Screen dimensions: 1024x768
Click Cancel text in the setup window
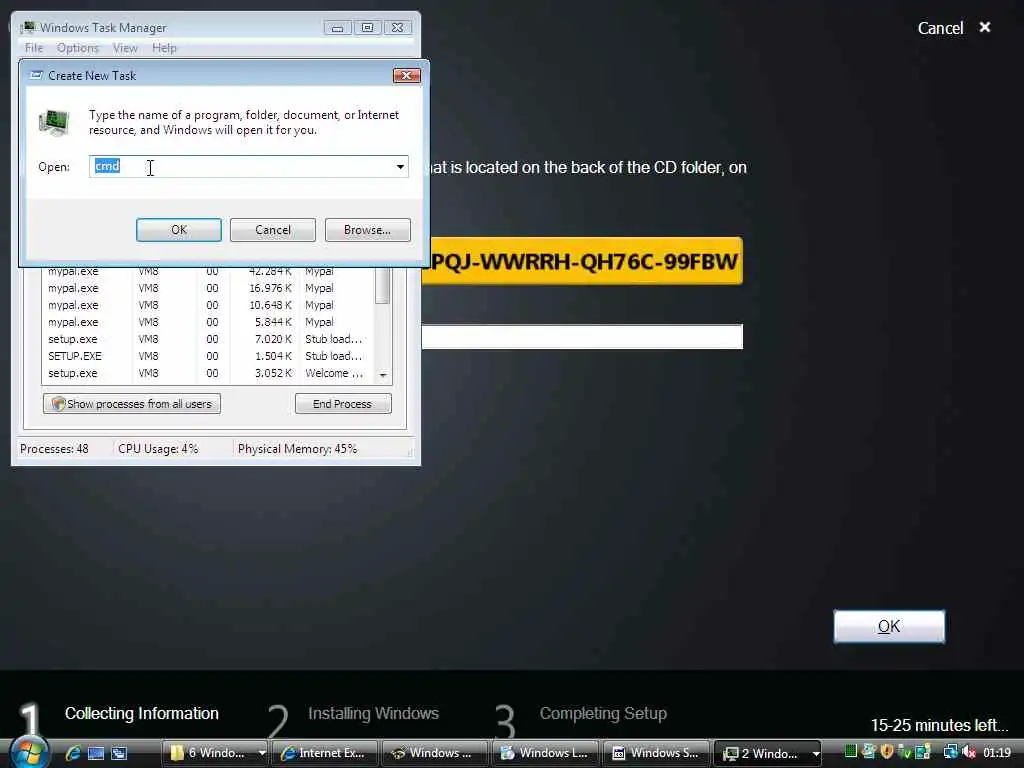click(940, 28)
